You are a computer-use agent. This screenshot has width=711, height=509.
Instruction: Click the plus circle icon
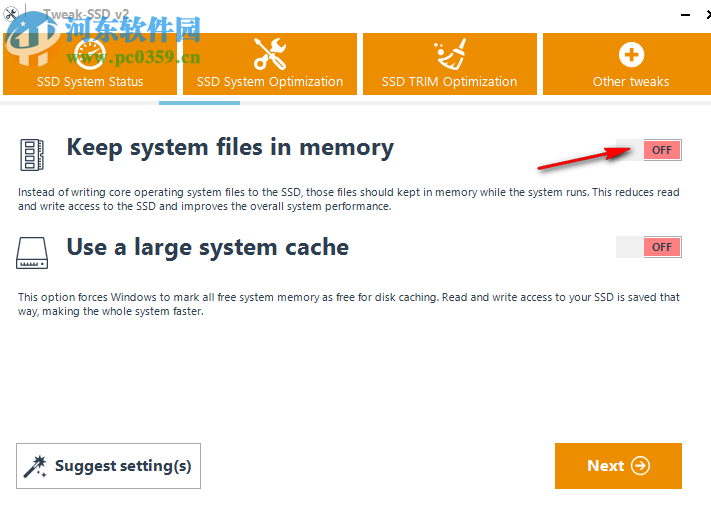tap(631, 55)
